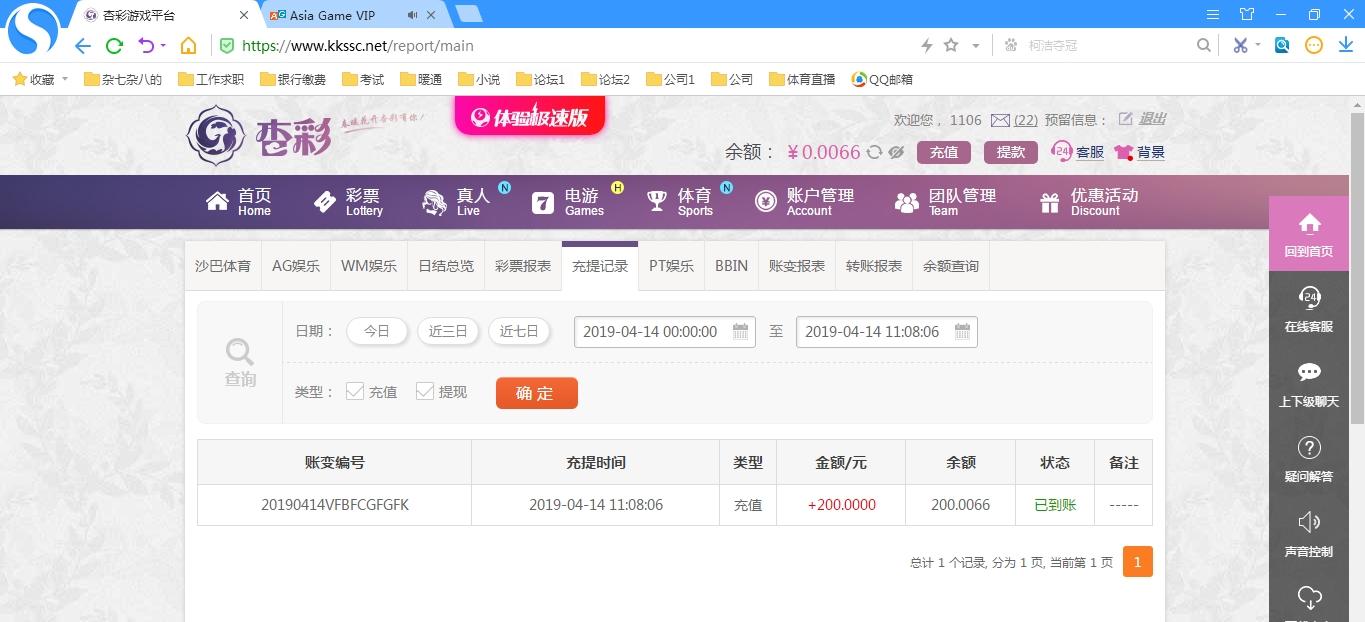Bookmark page with the star icon

pos(951,45)
